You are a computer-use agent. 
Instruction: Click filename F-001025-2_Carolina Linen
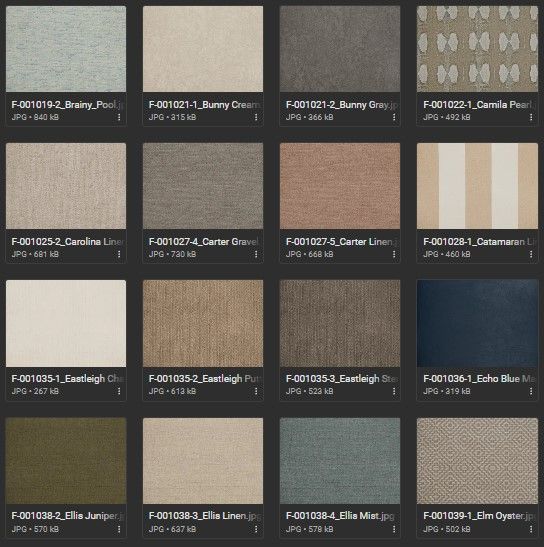68,242
